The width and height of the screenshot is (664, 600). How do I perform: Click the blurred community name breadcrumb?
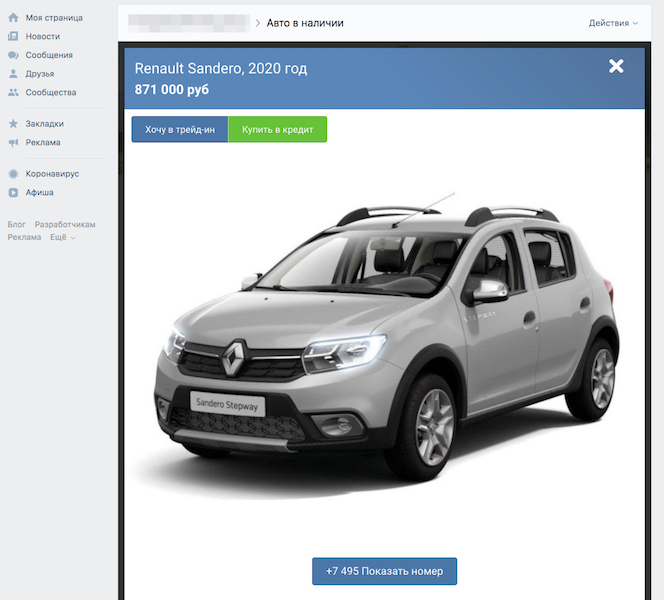(189, 23)
